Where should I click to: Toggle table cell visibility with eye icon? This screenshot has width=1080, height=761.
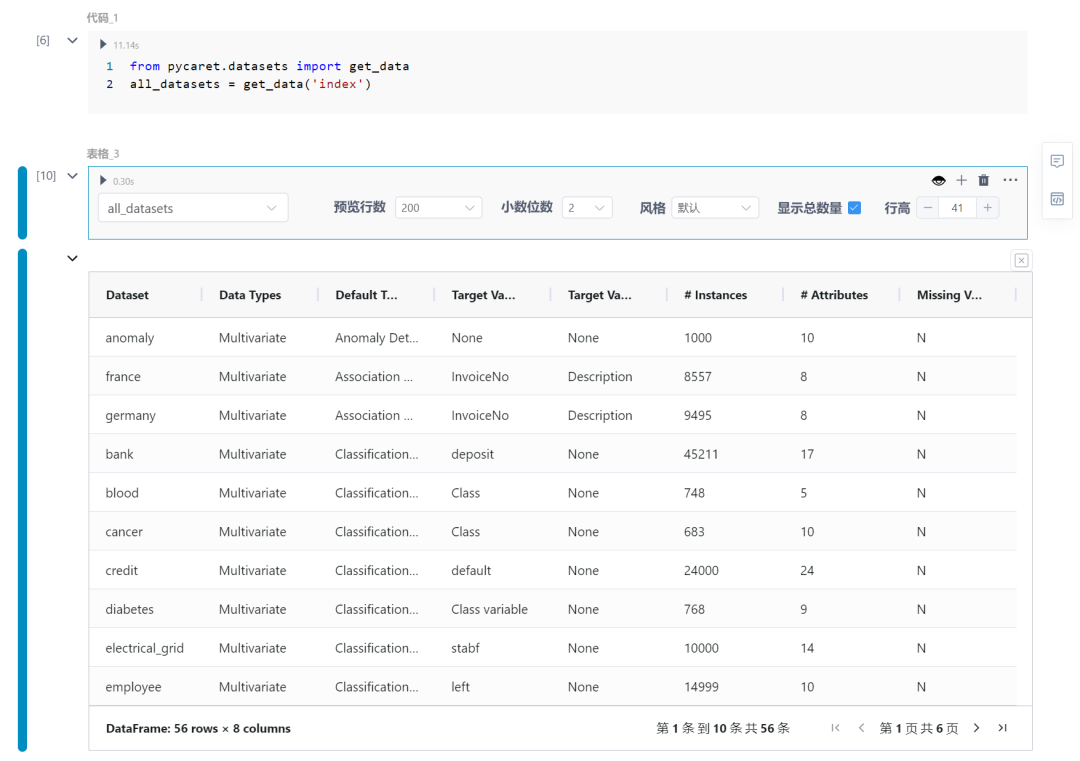tap(938, 180)
